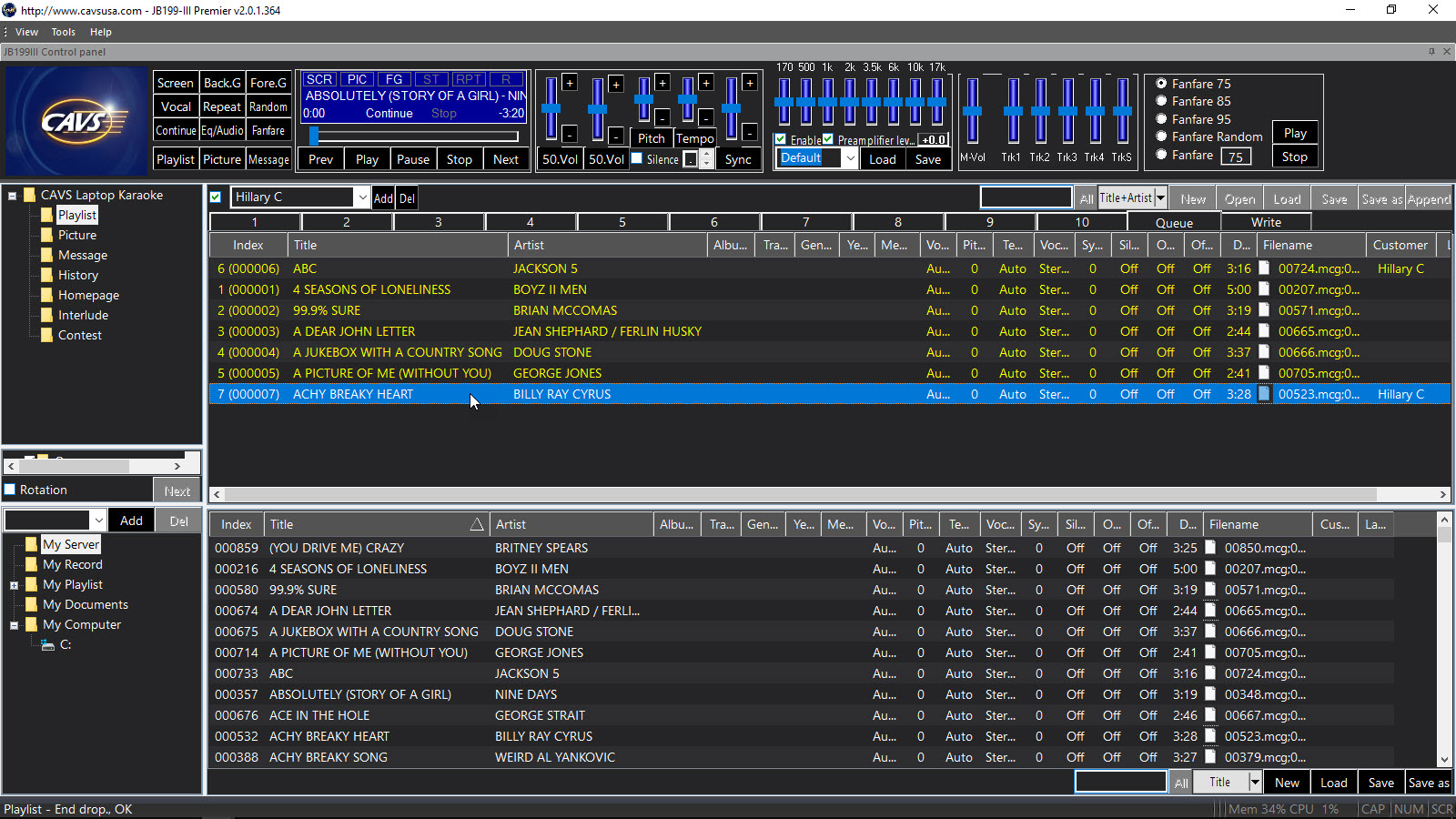
Task: Uncheck the checkbox beside the Hillary C field
Action: (x=216, y=197)
